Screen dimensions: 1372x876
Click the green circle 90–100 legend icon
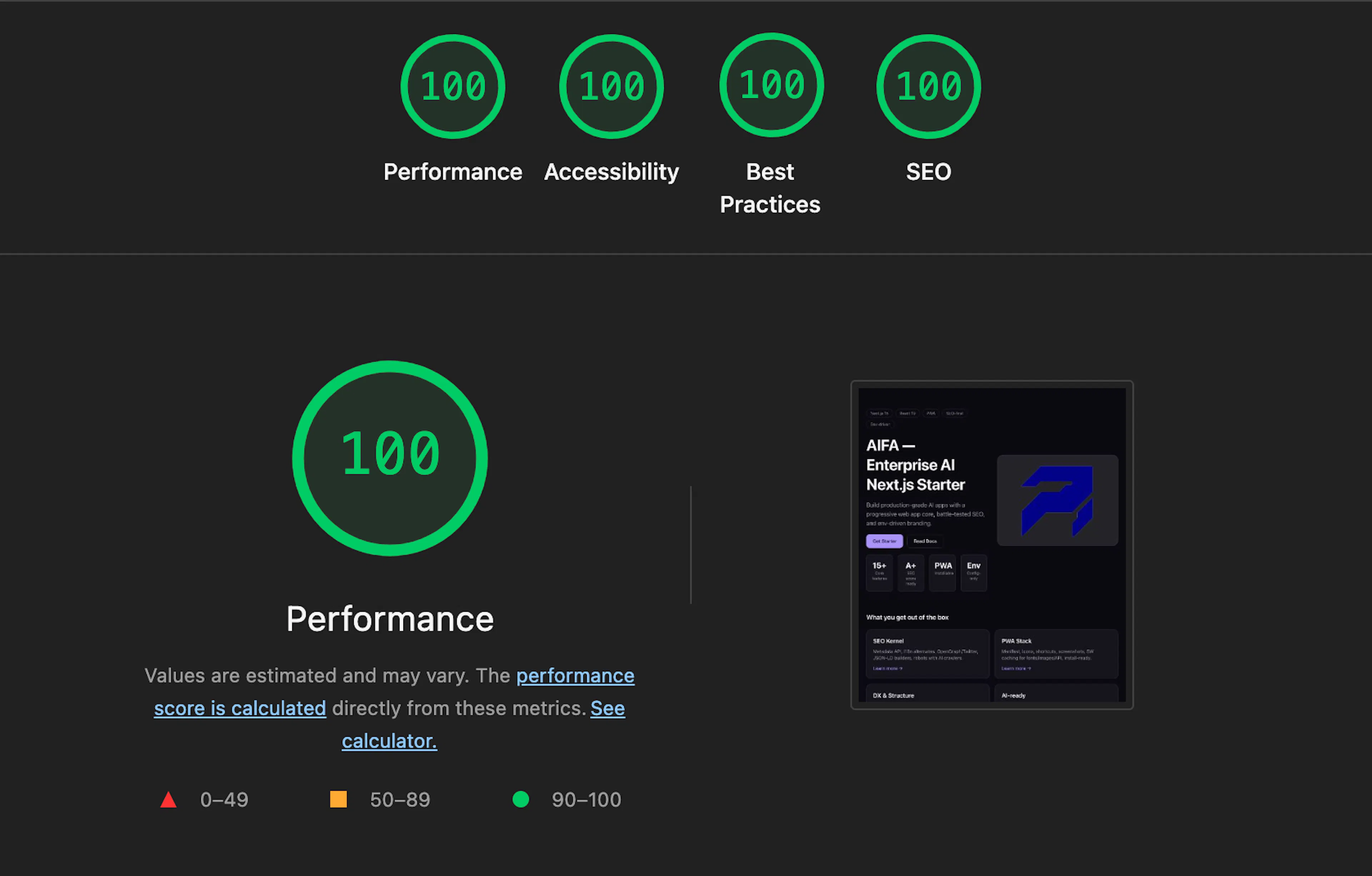tap(521, 799)
